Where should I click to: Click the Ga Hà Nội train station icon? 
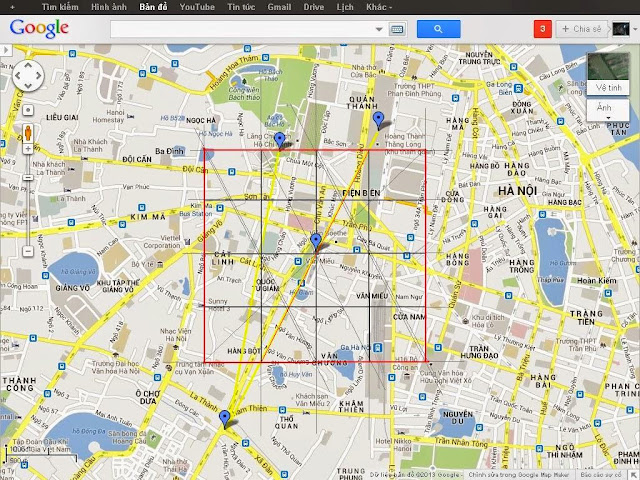[378, 348]
